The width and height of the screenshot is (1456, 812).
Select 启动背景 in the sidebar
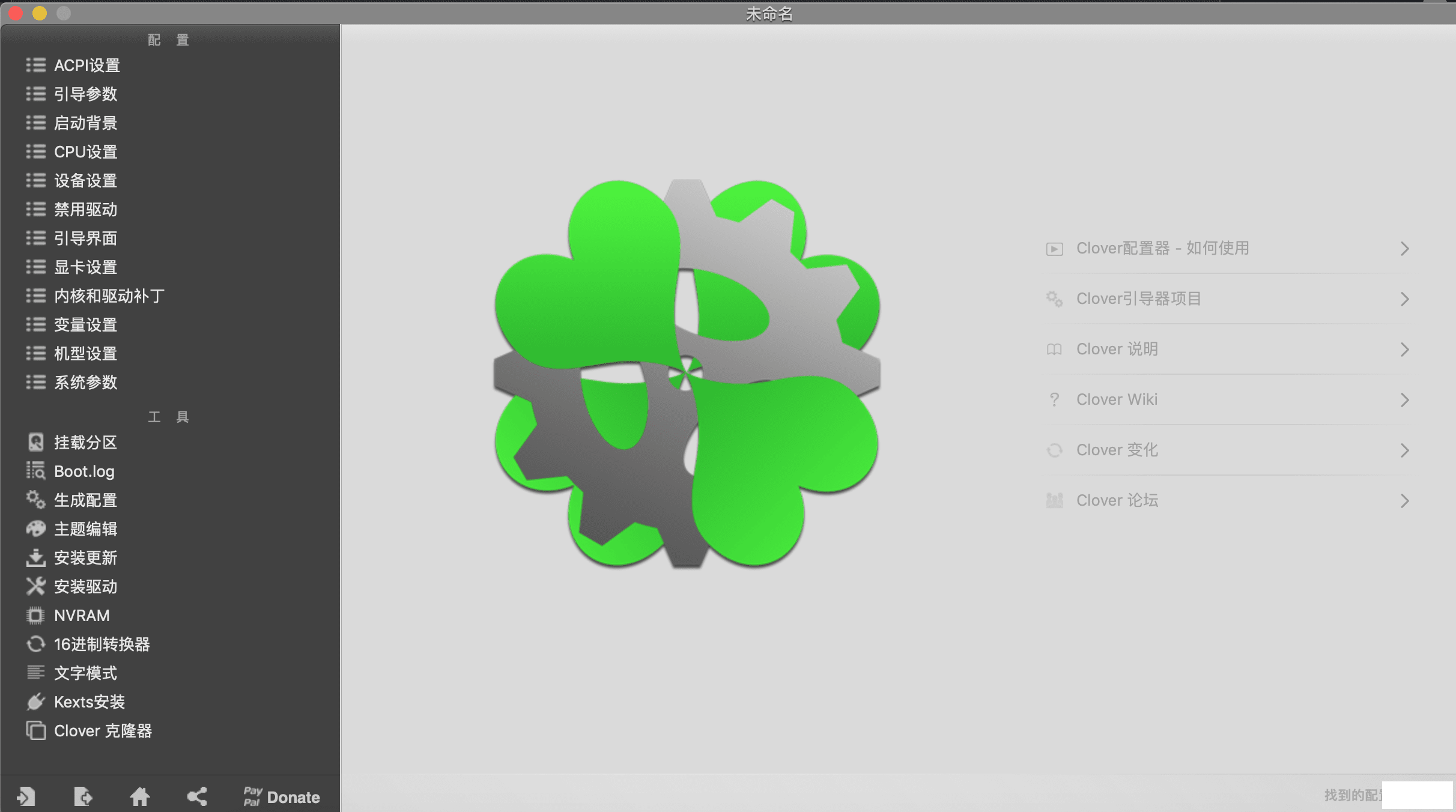[85, 123]
